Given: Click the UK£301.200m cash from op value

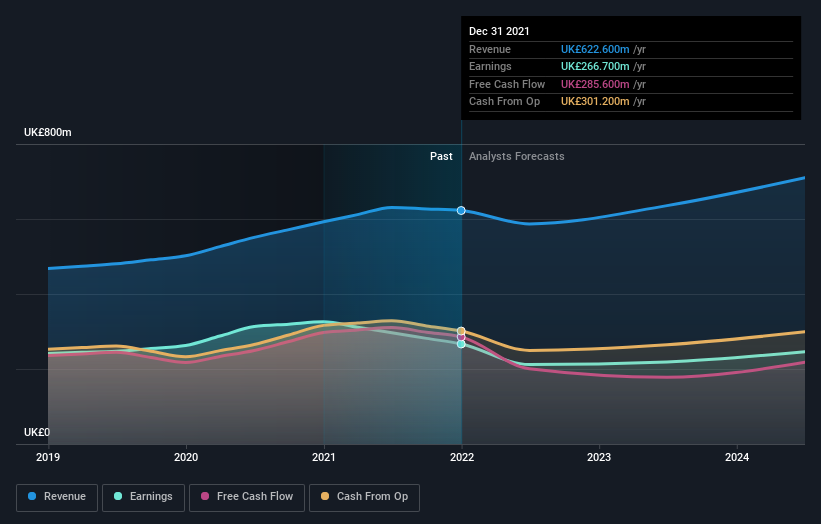Looking at the screenshot, I should [x=595, y=102].
